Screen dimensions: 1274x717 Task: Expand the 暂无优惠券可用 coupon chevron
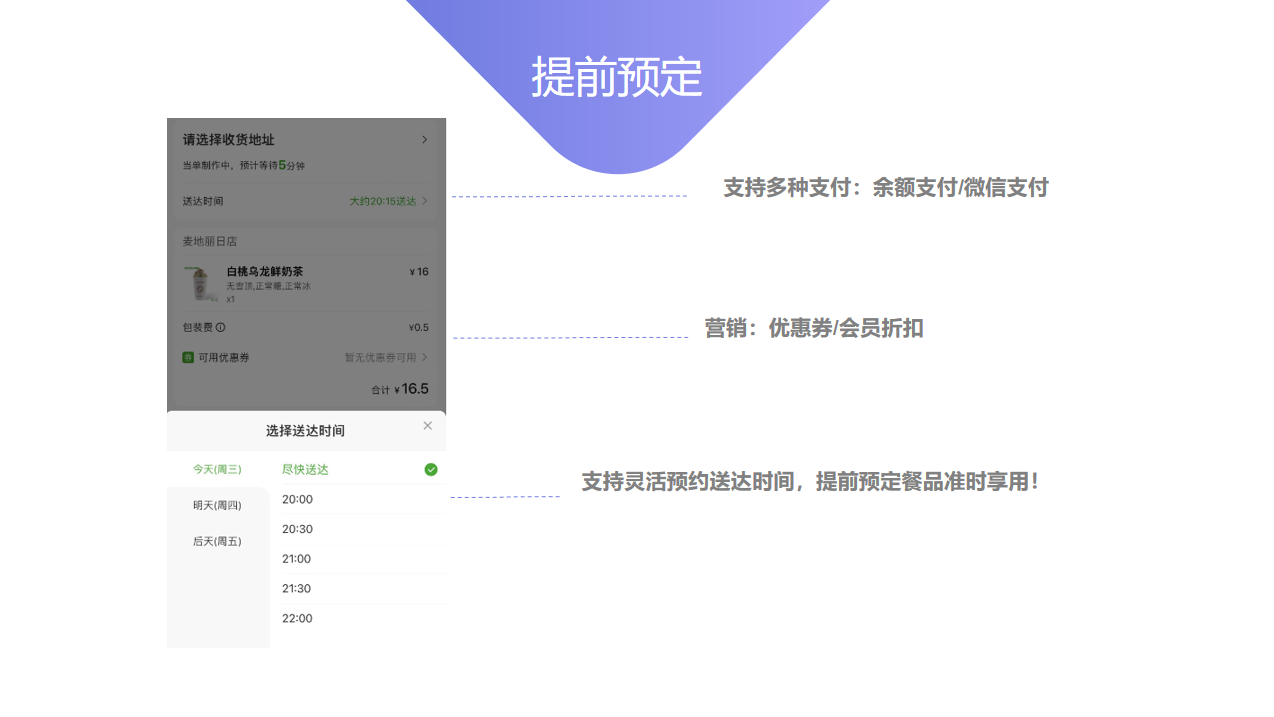[x=424, y=357]
